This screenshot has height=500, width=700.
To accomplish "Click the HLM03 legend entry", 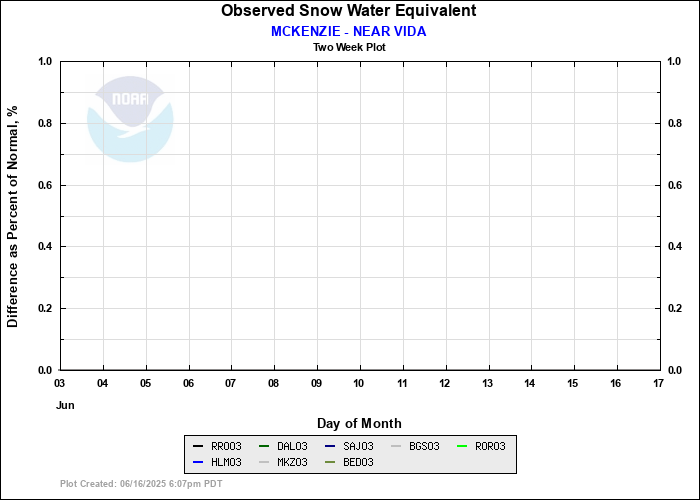I will point(217,462).
